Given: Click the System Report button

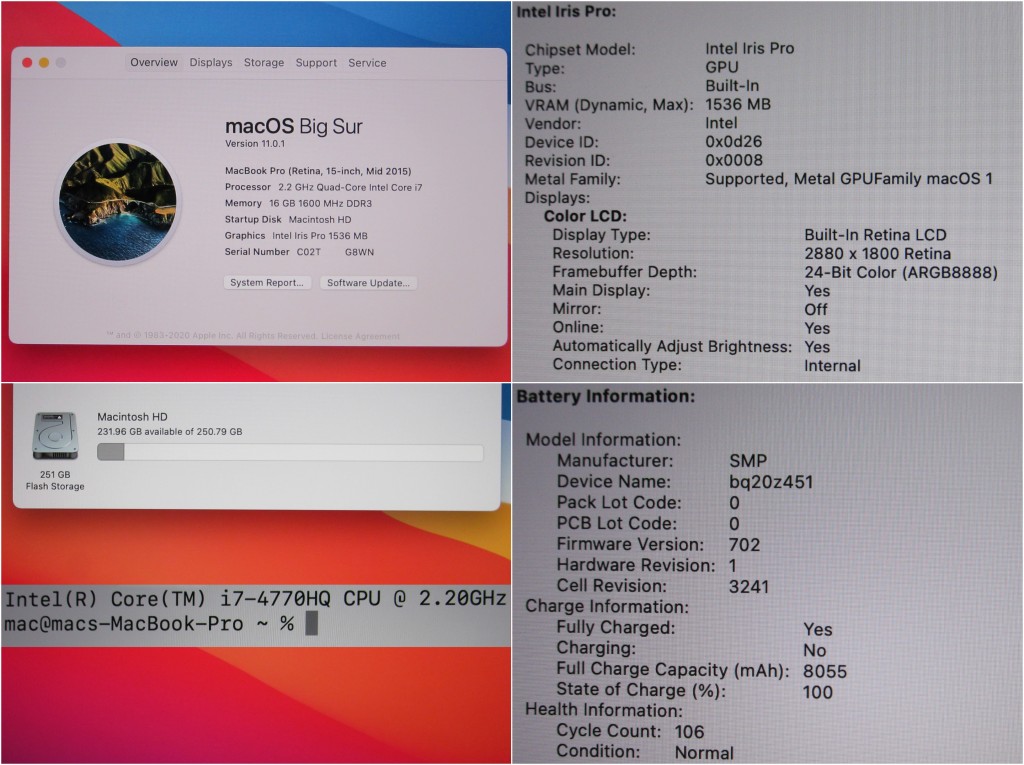Looking at the screenshot, I should pyautogui.click(x=267, y=283).
